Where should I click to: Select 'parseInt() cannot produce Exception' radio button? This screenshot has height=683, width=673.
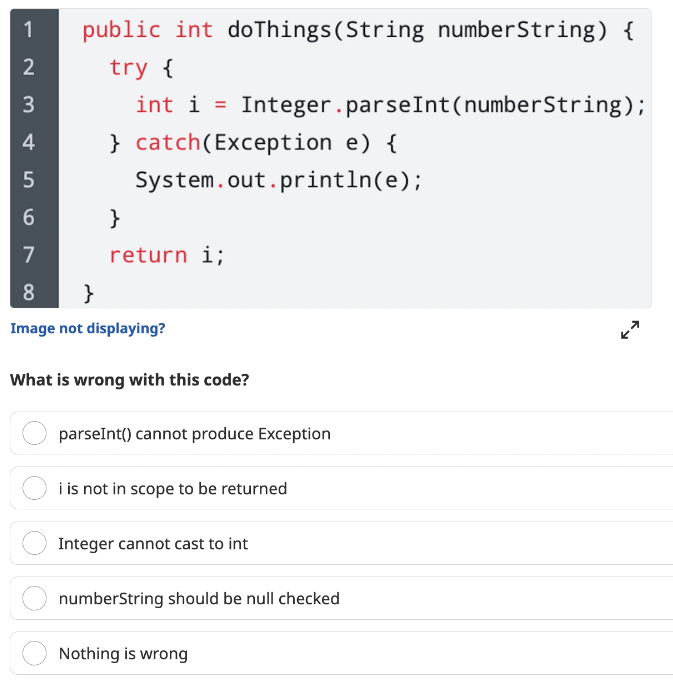point(34,433)
